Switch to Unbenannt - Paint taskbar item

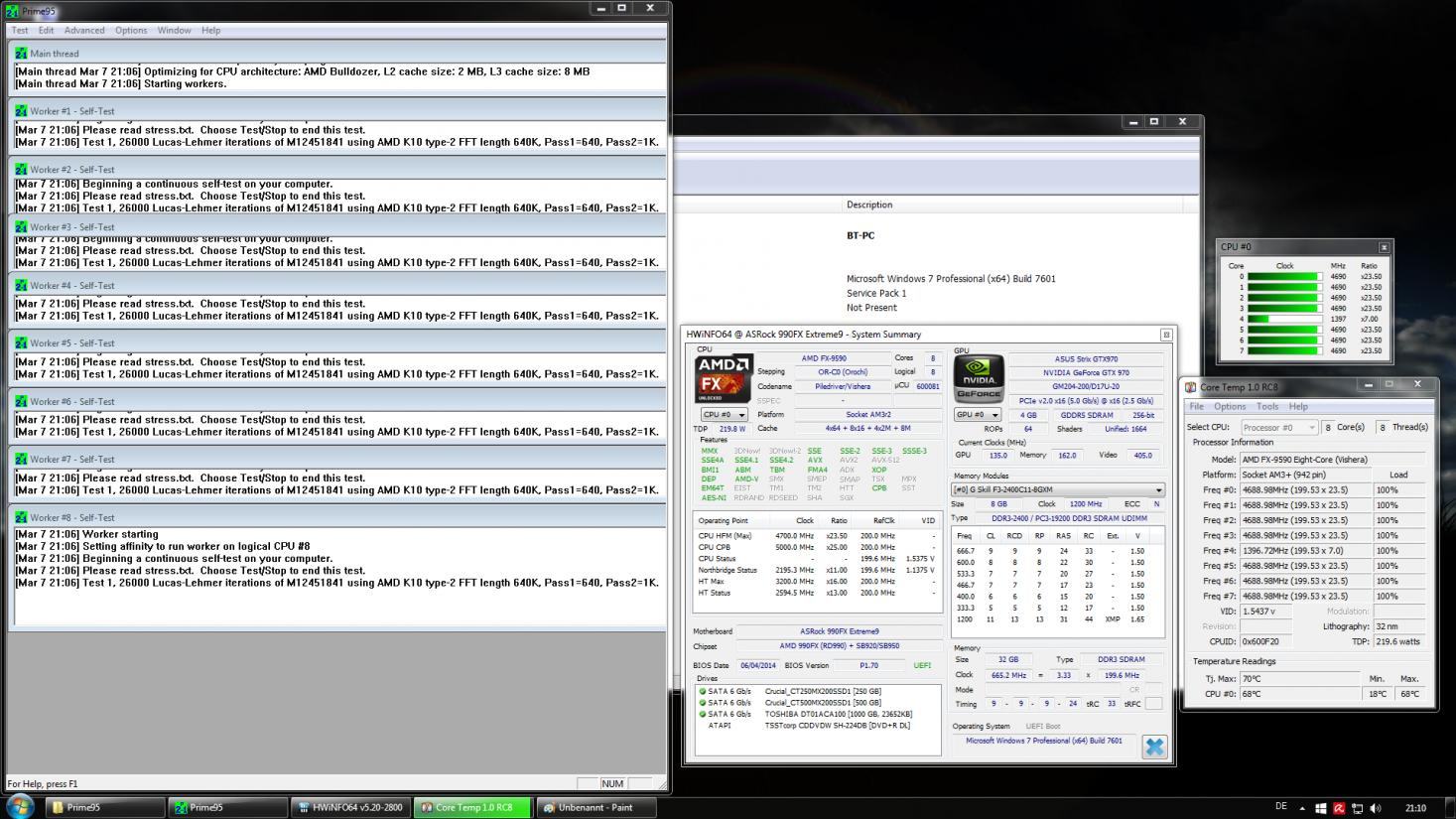[x=596, y=807]
